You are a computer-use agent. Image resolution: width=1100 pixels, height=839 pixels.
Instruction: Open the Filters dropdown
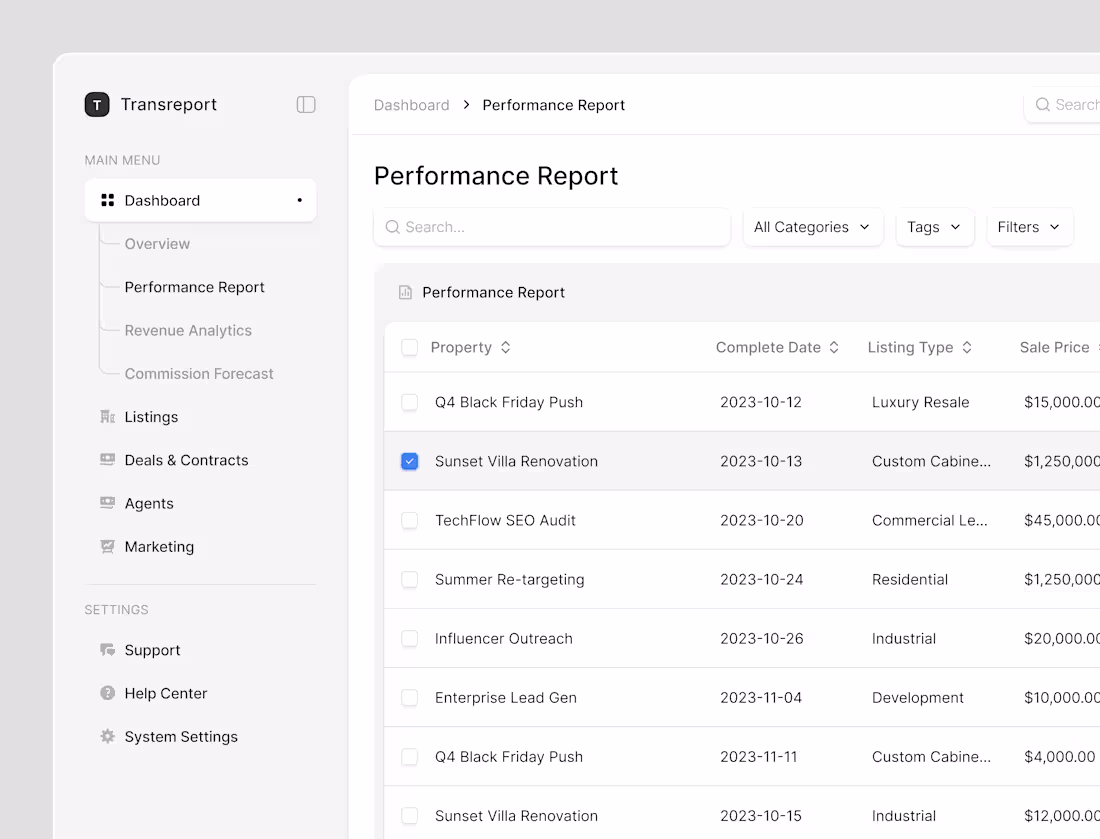click(x=1030, y=227)
